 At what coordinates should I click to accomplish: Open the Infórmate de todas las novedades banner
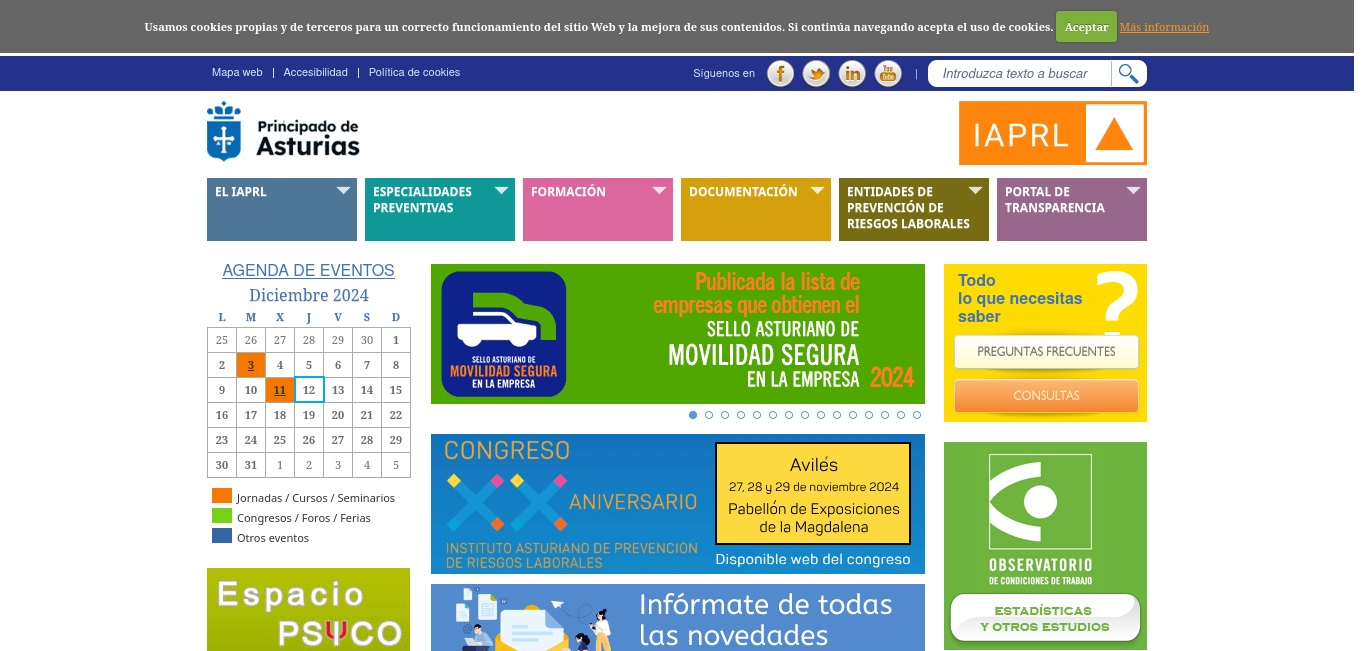[x=678, y=618]
